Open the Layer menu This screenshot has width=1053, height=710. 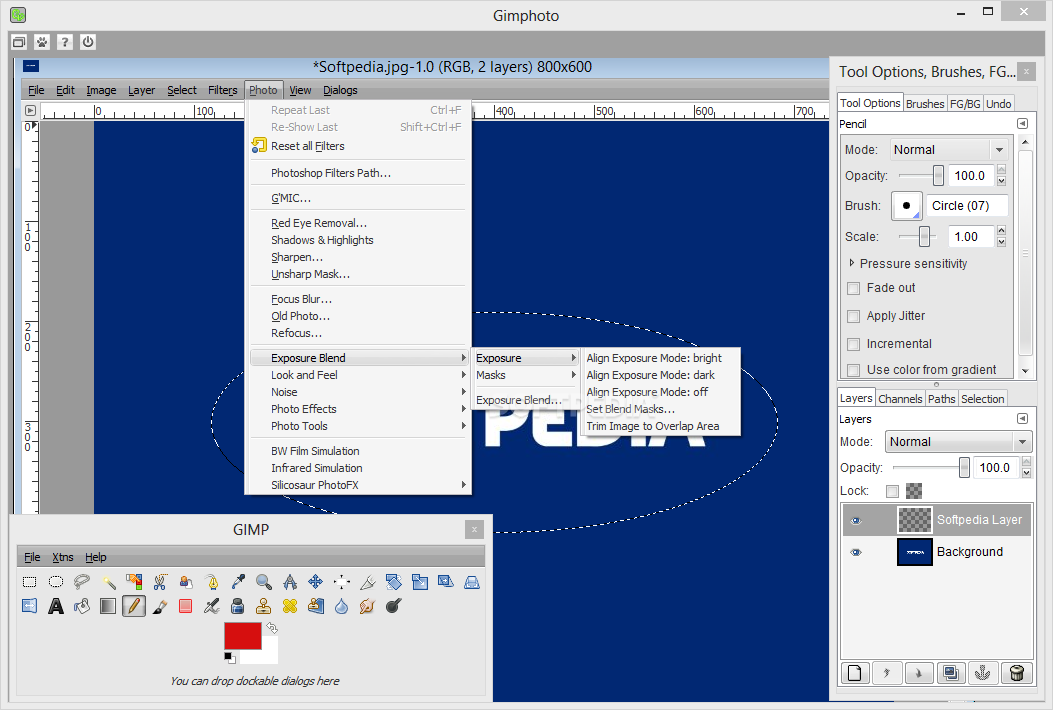(141, 90)
